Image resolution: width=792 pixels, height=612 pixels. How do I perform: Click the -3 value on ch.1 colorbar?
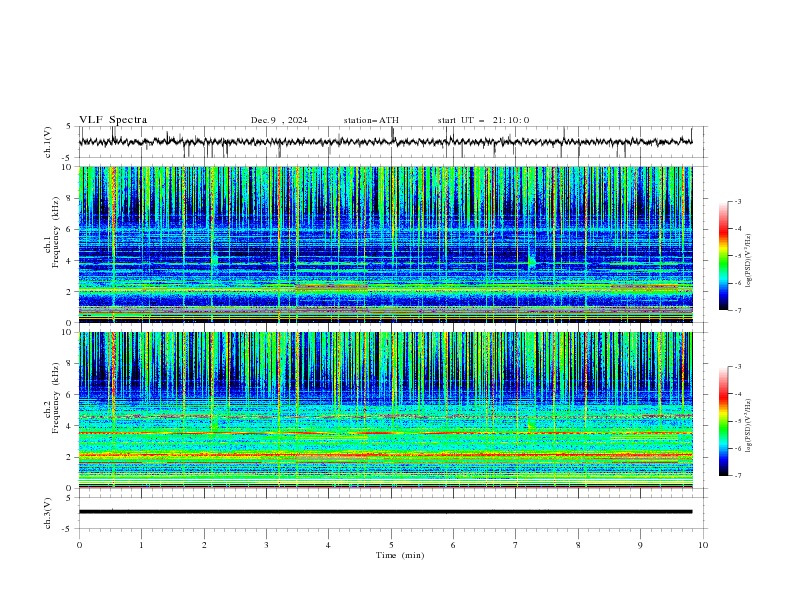pyautogui.click(x=737, y=201)
